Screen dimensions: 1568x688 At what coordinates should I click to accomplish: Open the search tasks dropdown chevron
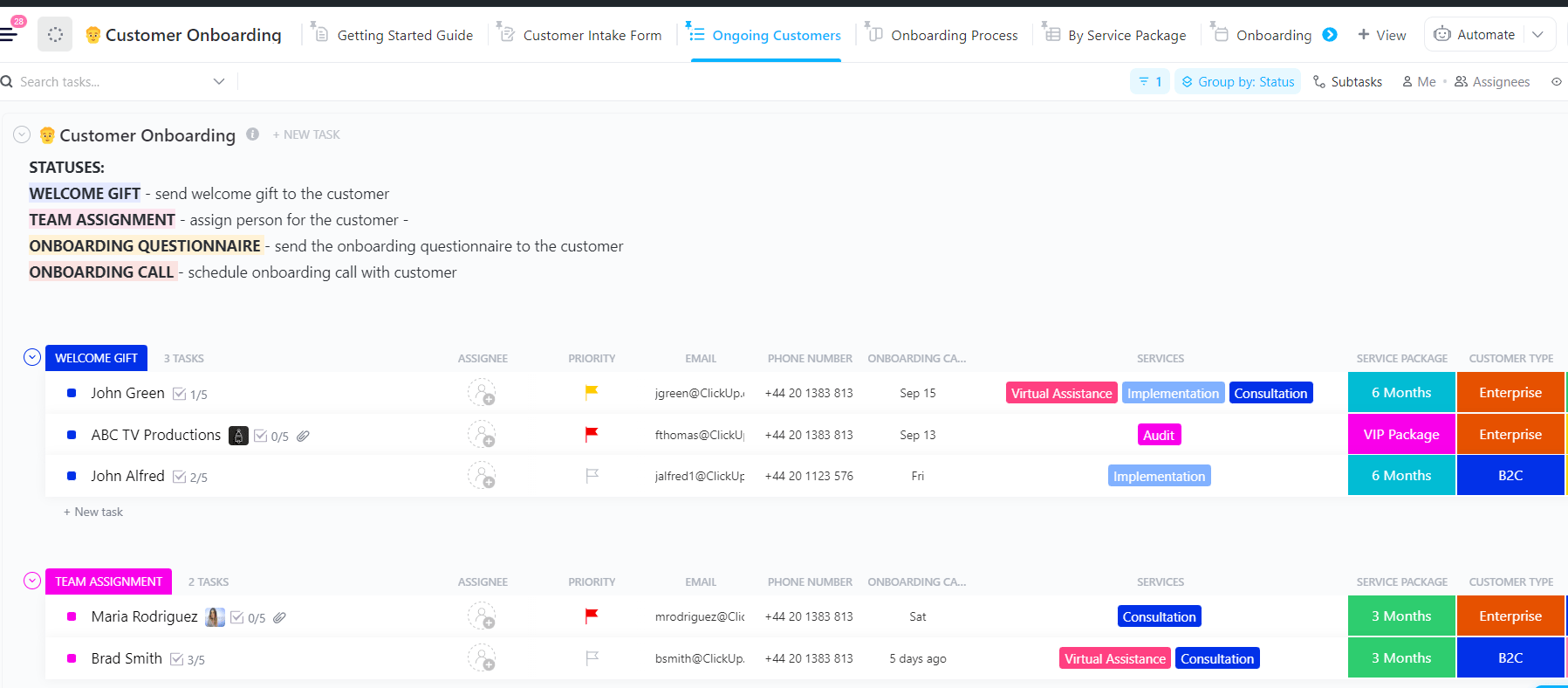[219, 81]
